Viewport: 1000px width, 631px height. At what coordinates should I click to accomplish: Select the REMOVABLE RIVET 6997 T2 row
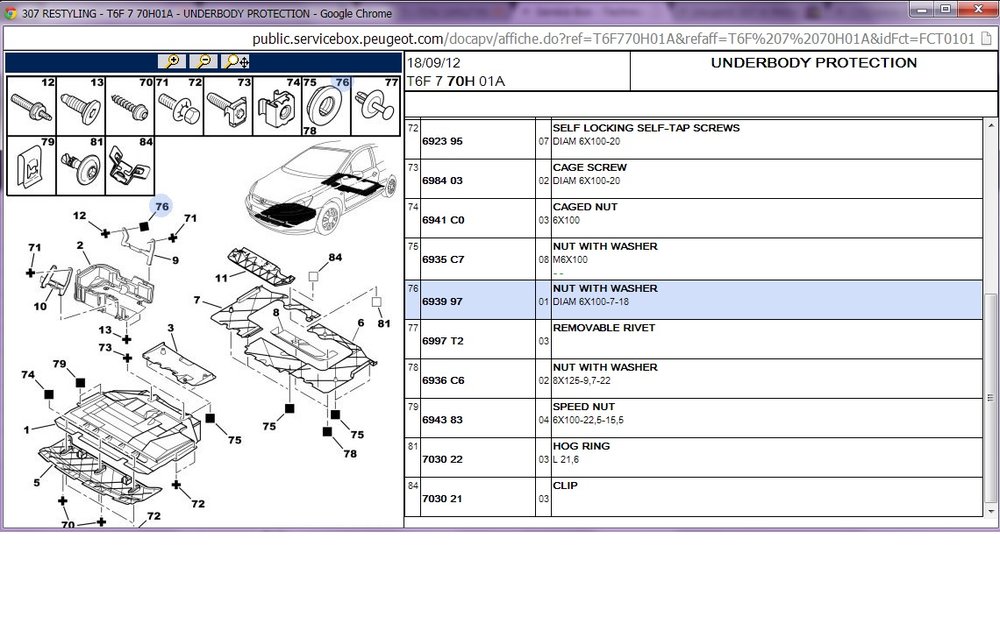click(x=693, y=339)
